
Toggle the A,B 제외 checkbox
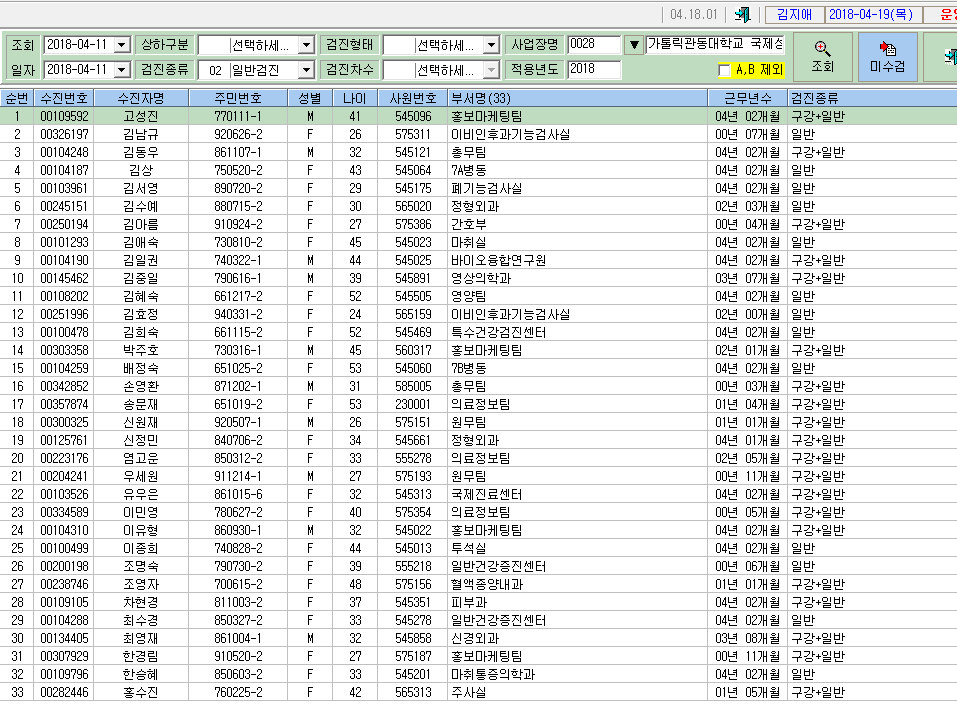[x=724, y=70]
